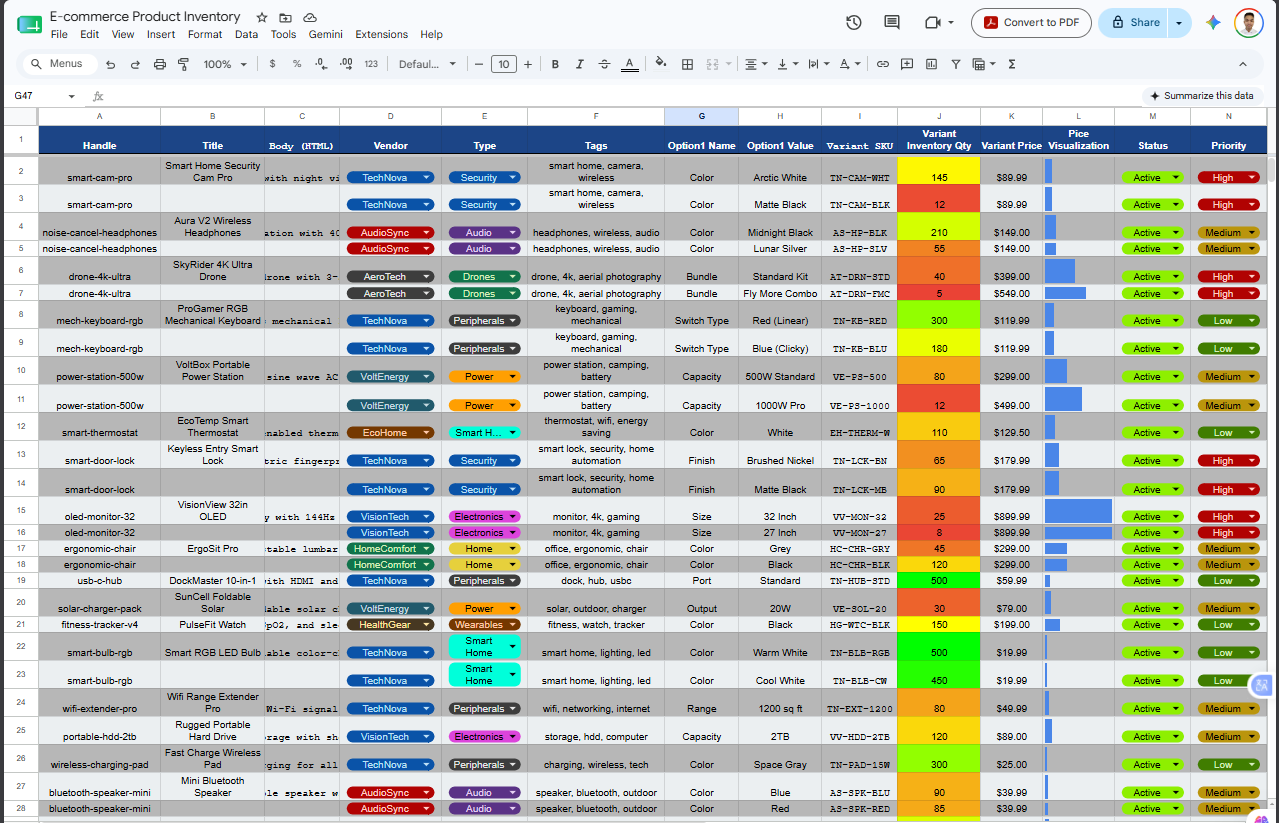1279x823 pixels.
Task: Select the TN-HUB-STD SKU cell
Action: tap(859, 580)
